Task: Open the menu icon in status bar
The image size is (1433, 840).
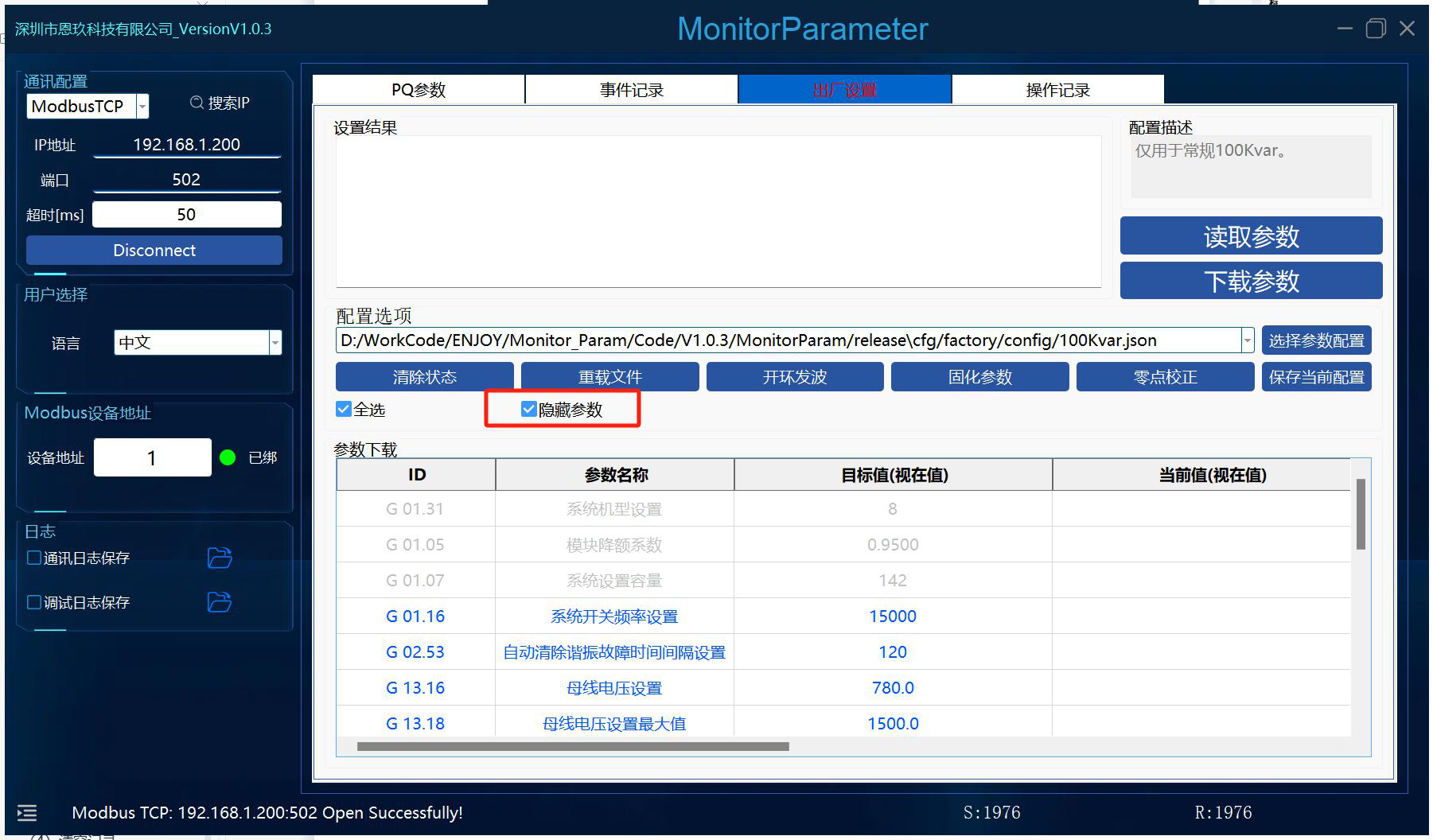Action: (27, 812)
